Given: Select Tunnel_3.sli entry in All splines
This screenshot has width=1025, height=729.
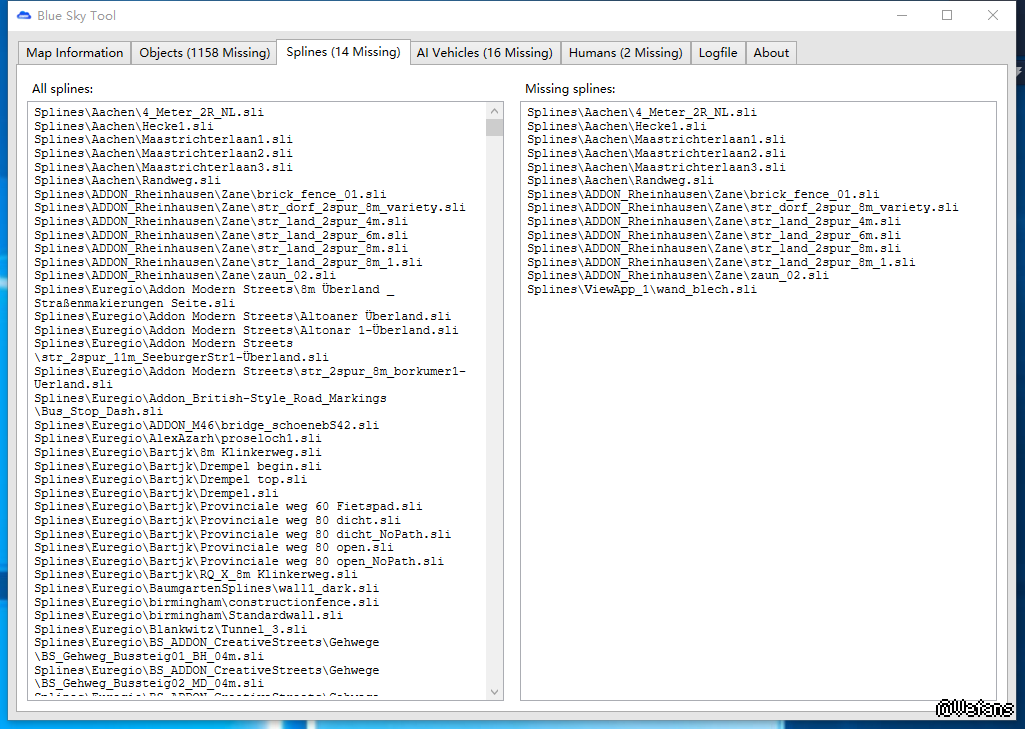Looking at the screenshot, I should [171, 629].
